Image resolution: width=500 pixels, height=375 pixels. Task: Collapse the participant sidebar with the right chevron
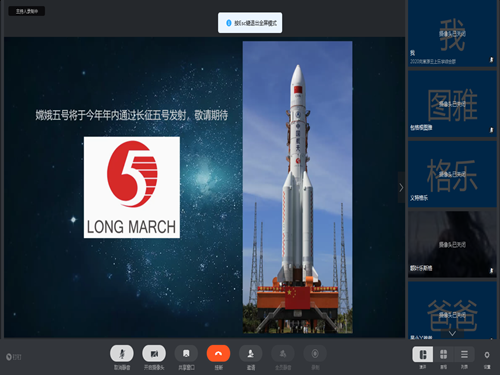coord(401,187)
